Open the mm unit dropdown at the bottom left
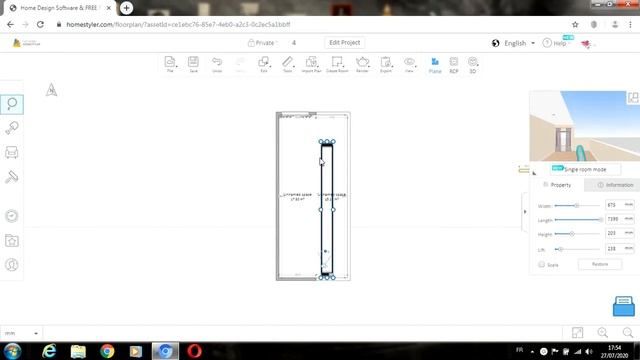 [20, 333]
